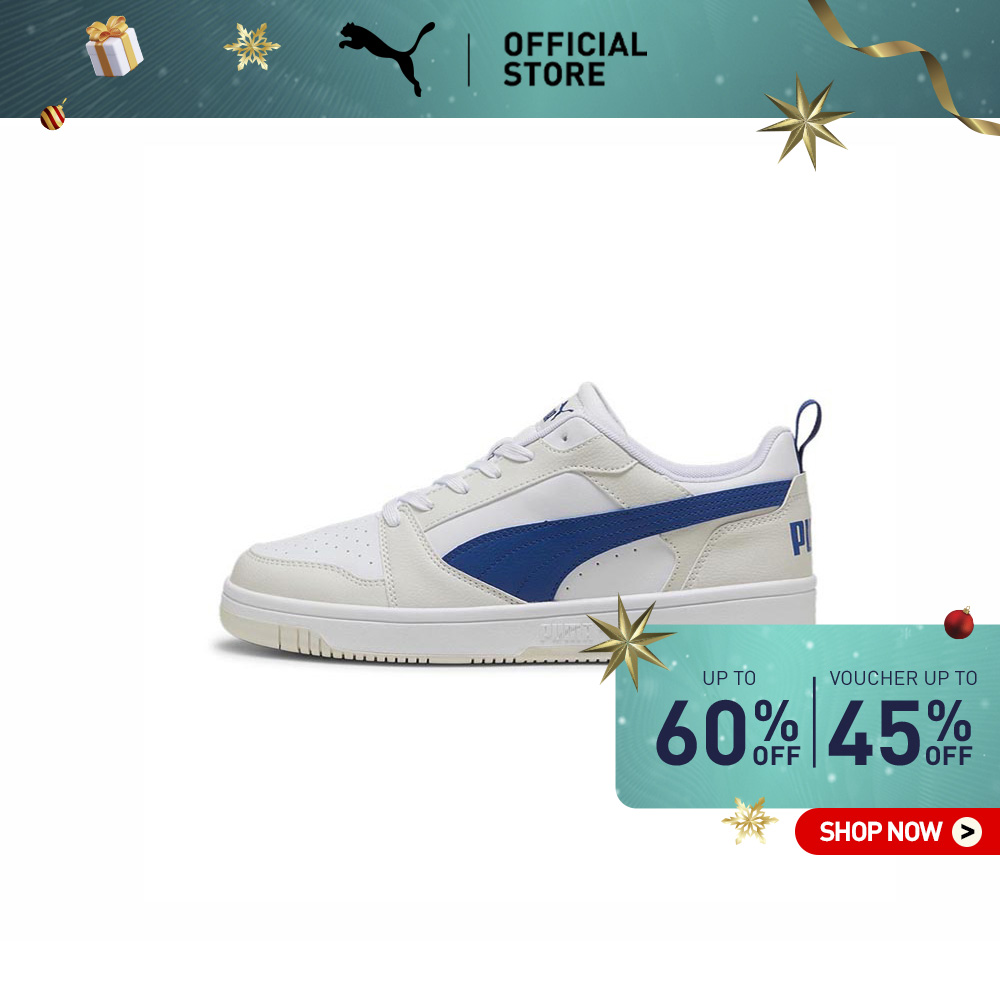The width and height of the screenshot is (1000, 1000).
Task: Click the gold star on the promo box corner
Action: coord(628,642)
